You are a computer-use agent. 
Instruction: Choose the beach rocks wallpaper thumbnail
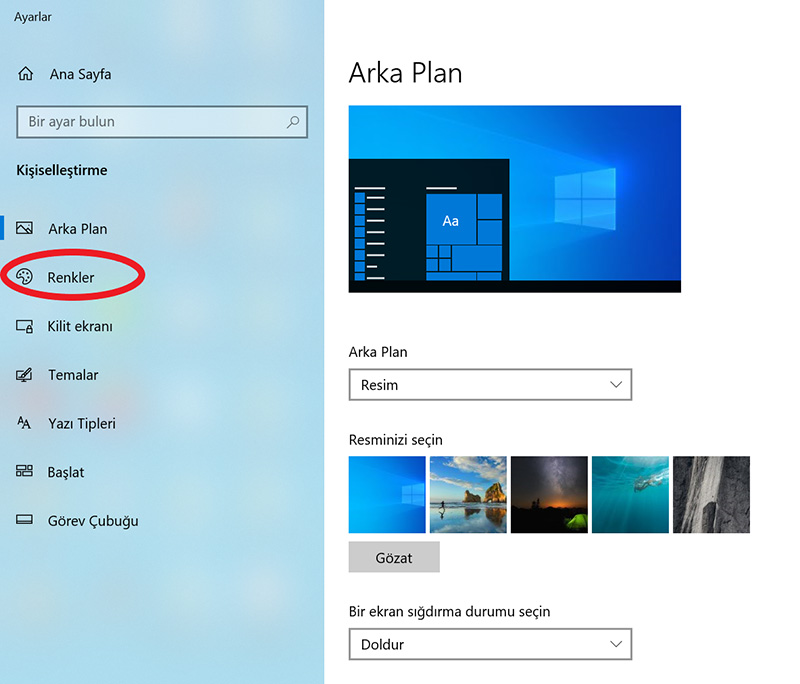(x=468, y=495)
